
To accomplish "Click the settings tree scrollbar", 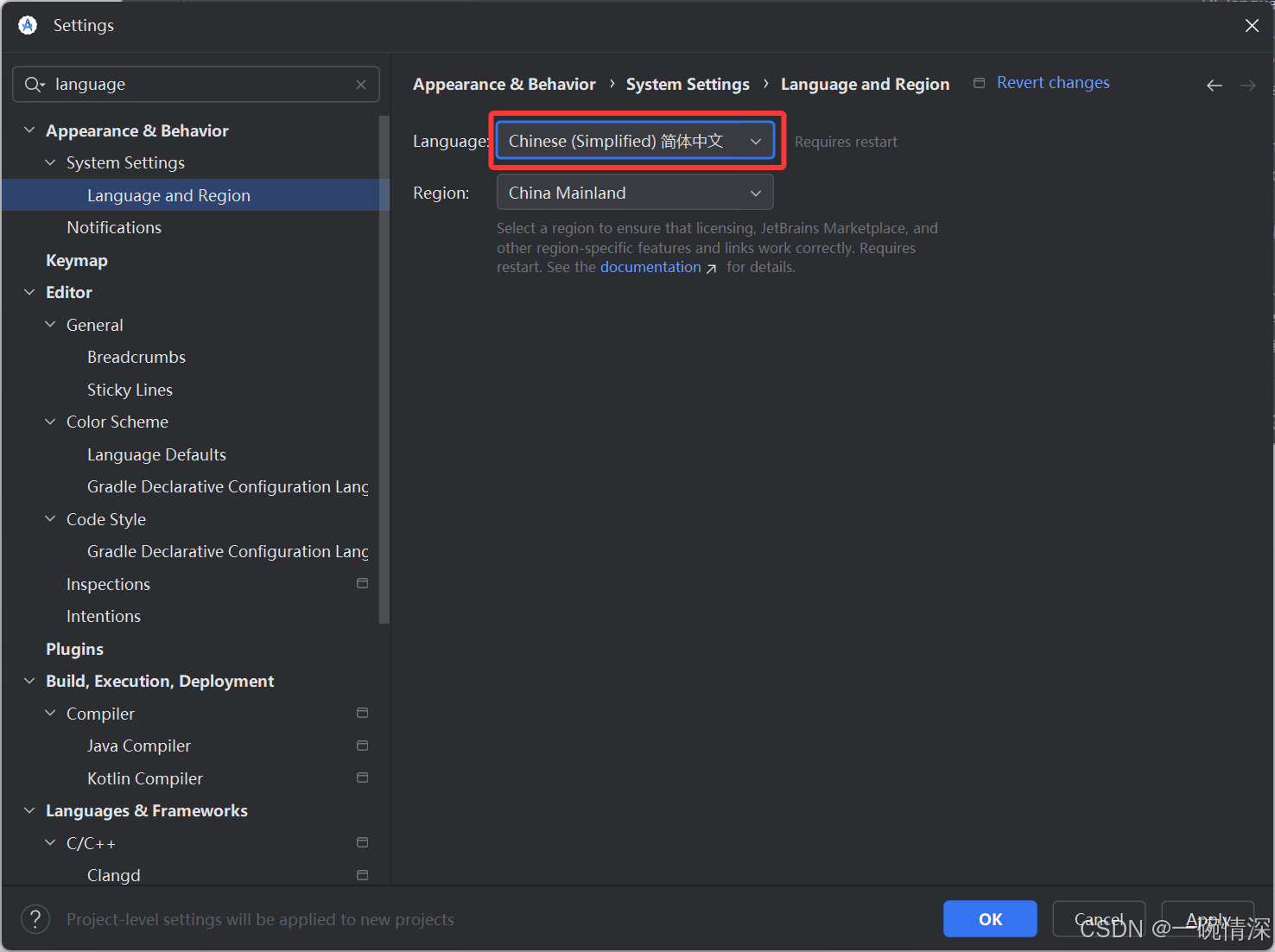I will pyautogui.click(x=384, y=370).
